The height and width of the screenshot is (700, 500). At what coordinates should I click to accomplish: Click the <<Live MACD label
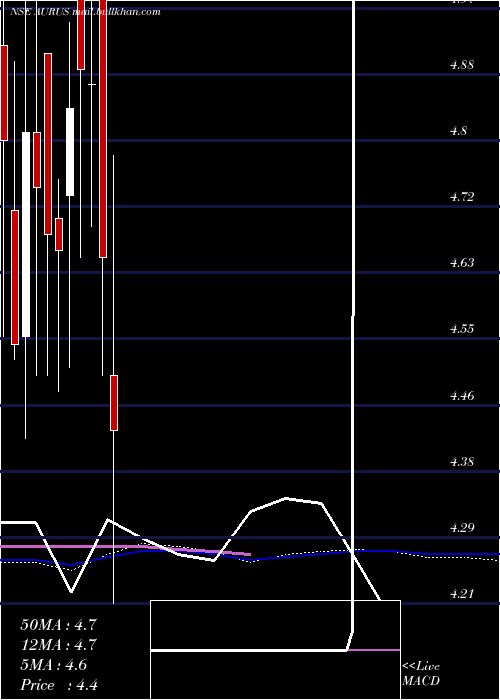coord(421,674)
